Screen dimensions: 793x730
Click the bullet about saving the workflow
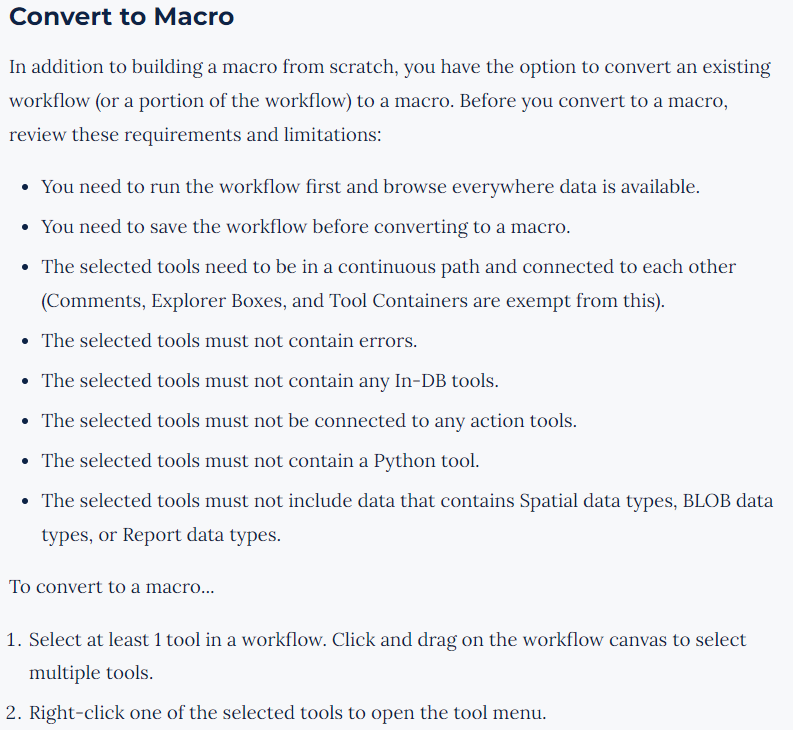(305, 227)
